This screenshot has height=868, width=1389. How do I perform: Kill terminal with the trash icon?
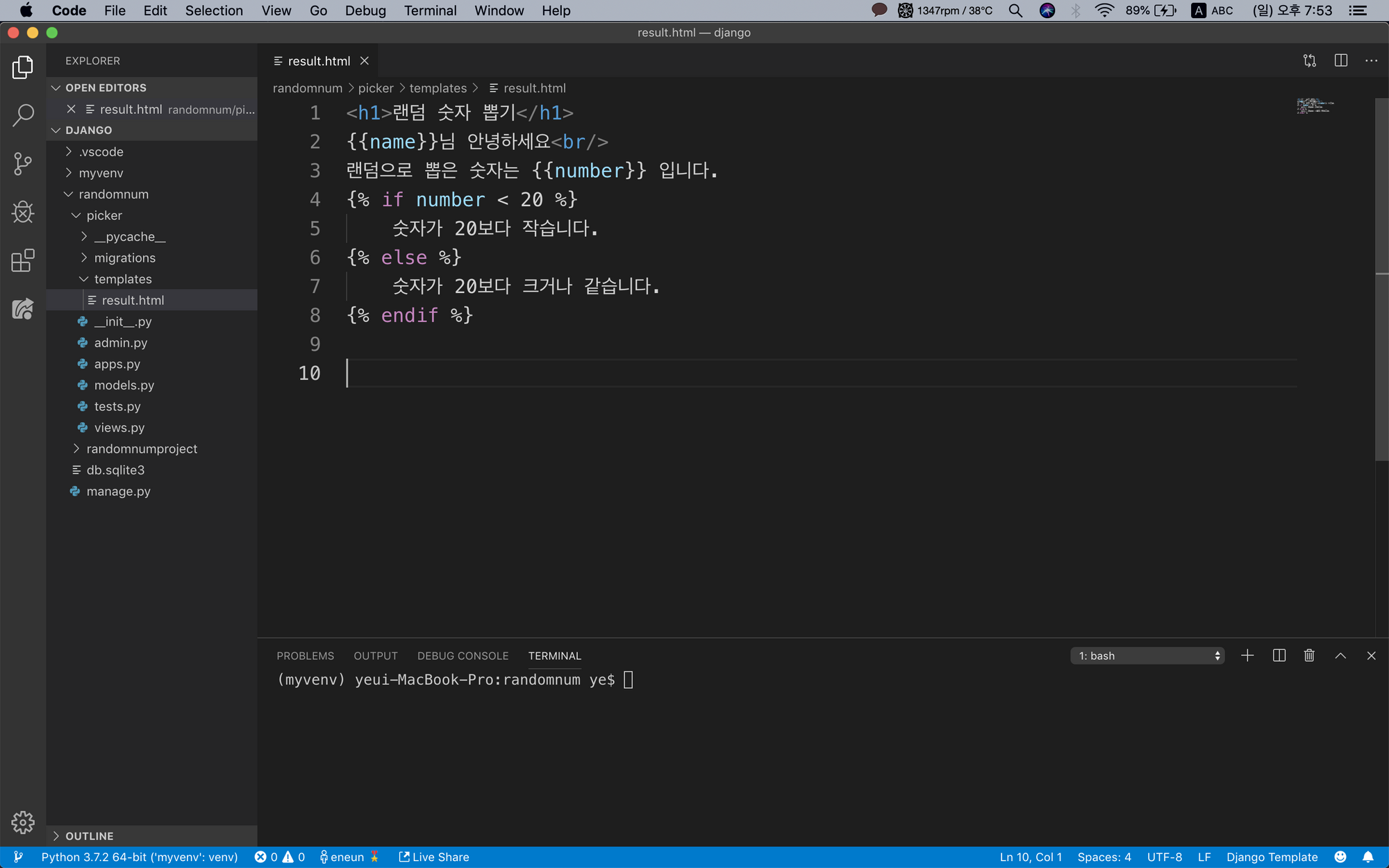click(1309, 656)
